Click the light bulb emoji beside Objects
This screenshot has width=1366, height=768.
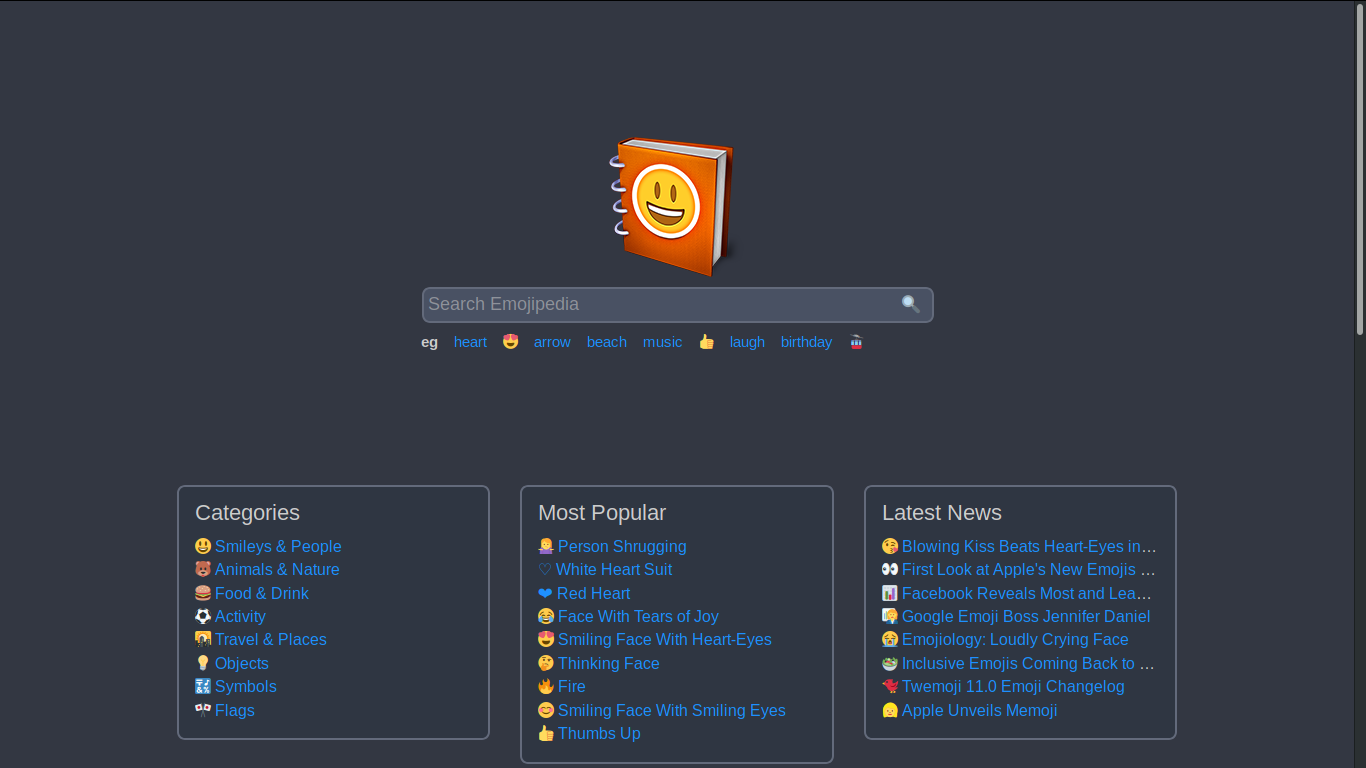(203, 663)
